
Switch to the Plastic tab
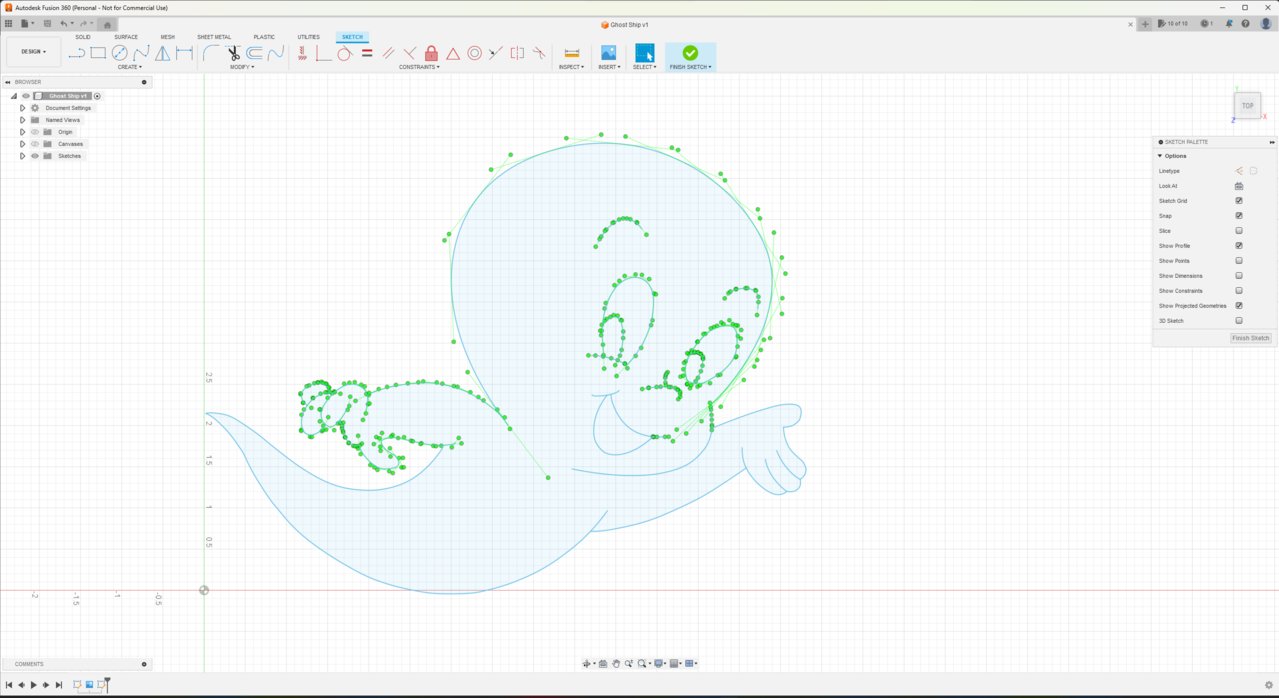coord(264,37)
